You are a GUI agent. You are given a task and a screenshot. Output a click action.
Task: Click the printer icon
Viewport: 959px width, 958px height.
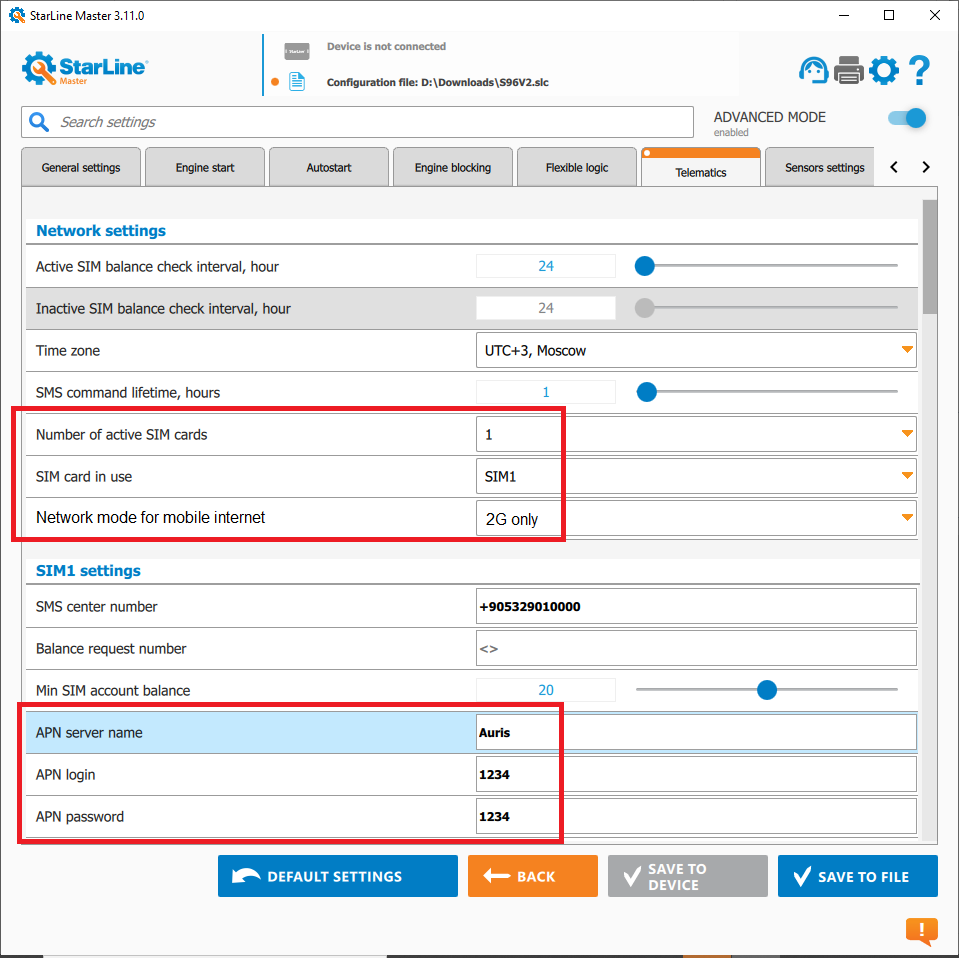849,70
